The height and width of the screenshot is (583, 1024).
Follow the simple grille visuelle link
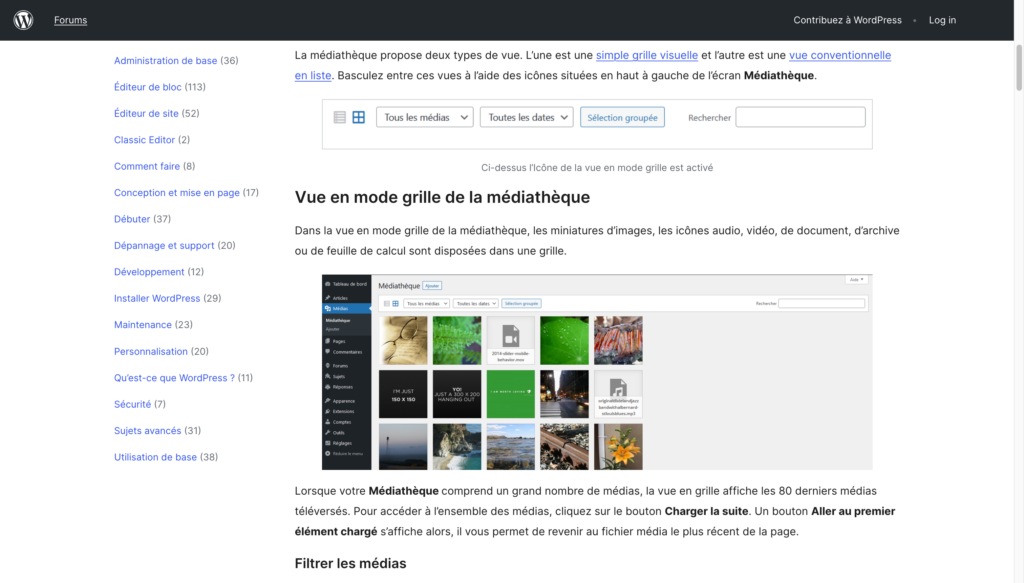[x=647, y=55]
